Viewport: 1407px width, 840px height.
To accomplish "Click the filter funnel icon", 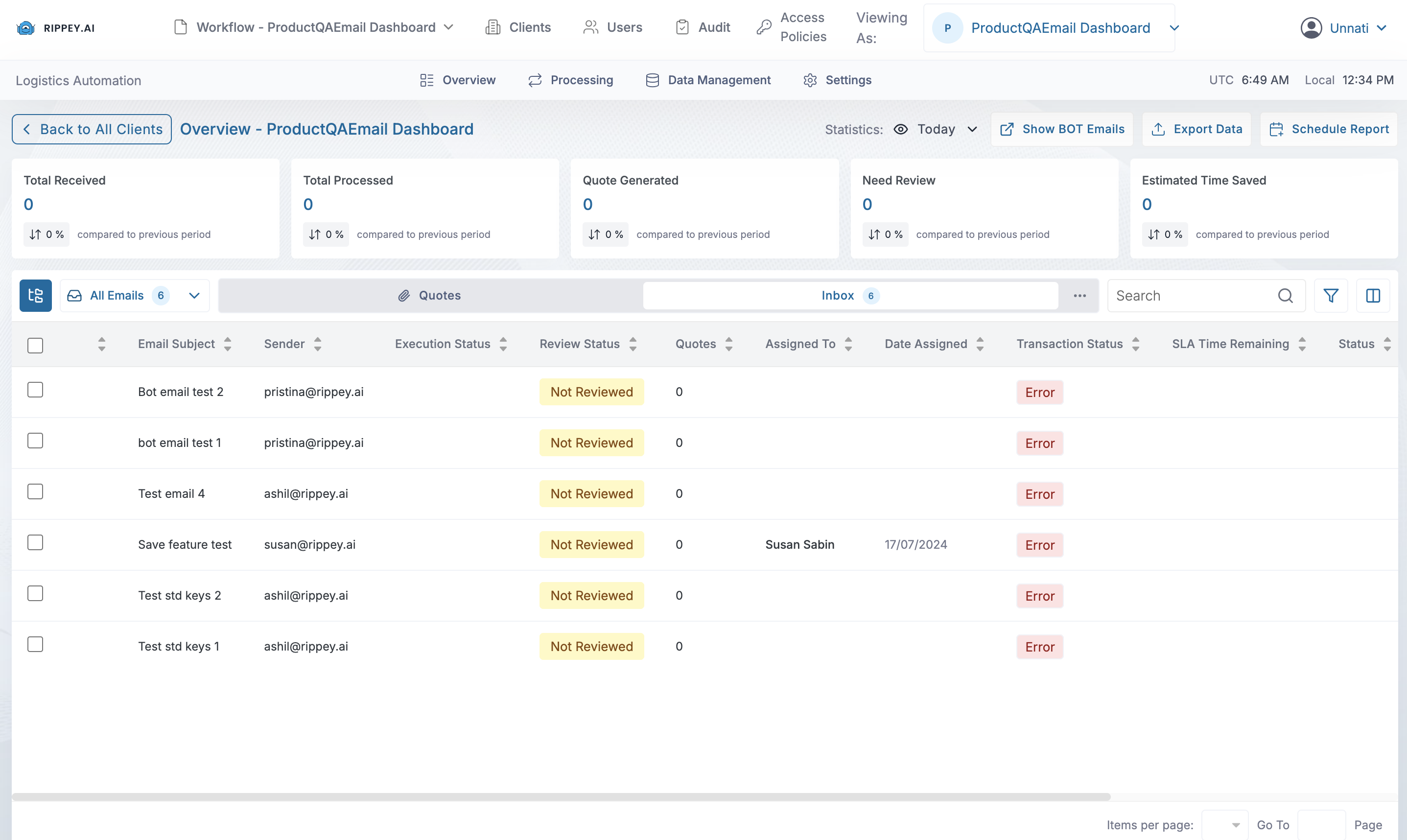I will point(1331,296).
